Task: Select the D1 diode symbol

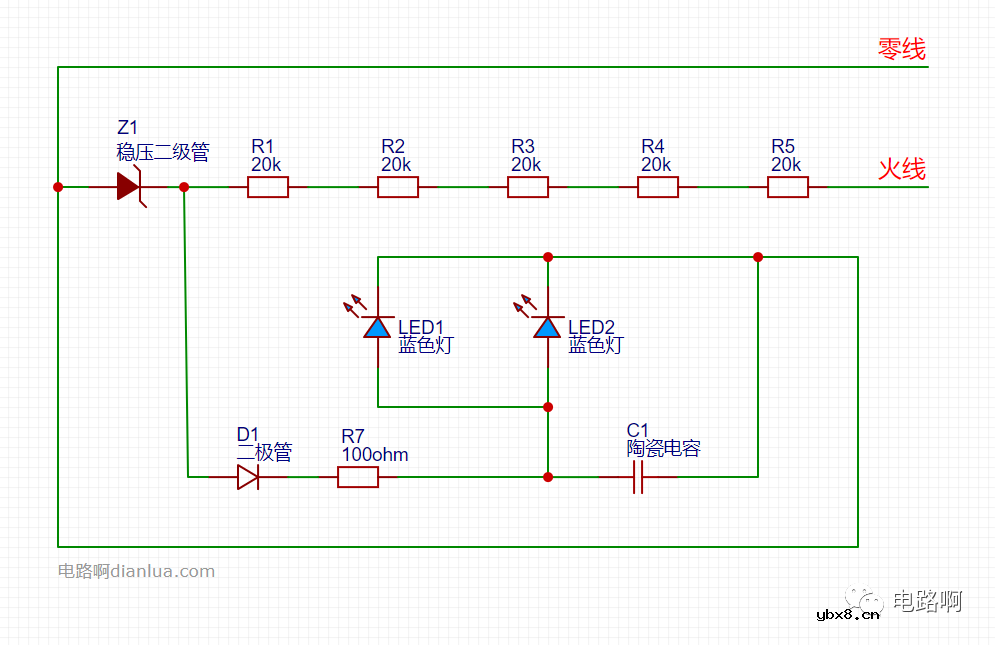Action: [247, 477]
